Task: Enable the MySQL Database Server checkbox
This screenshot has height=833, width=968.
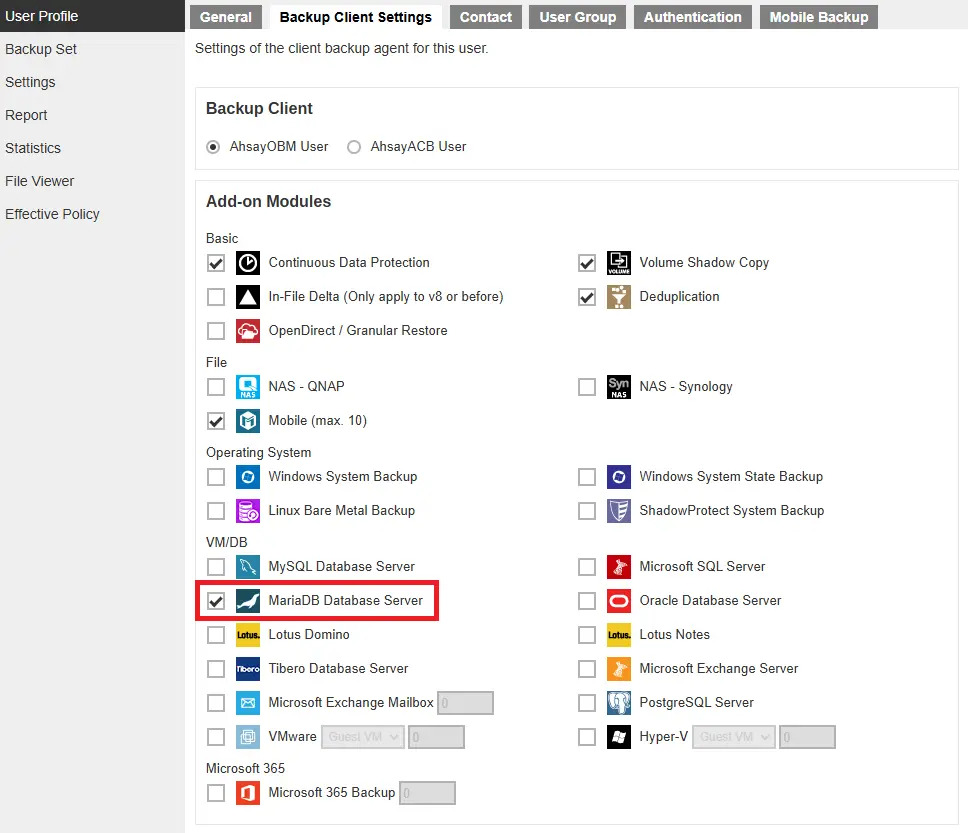Action: (216, 567)
